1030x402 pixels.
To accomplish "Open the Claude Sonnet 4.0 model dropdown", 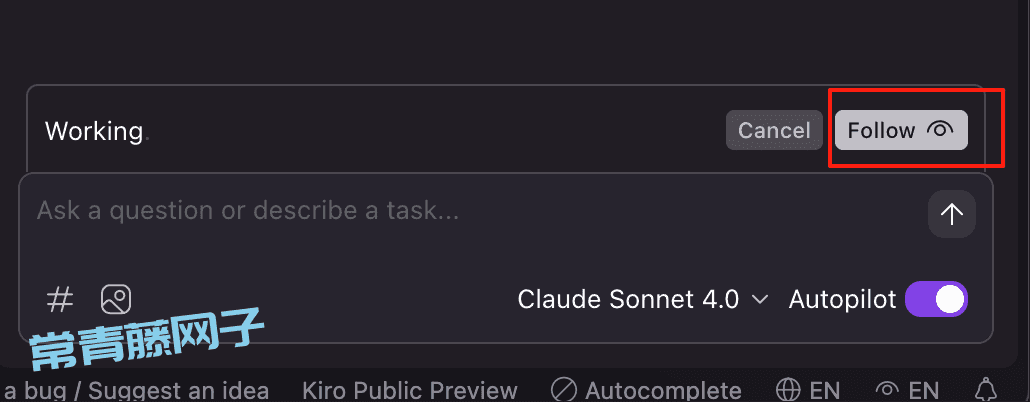I will click(642, 300).
